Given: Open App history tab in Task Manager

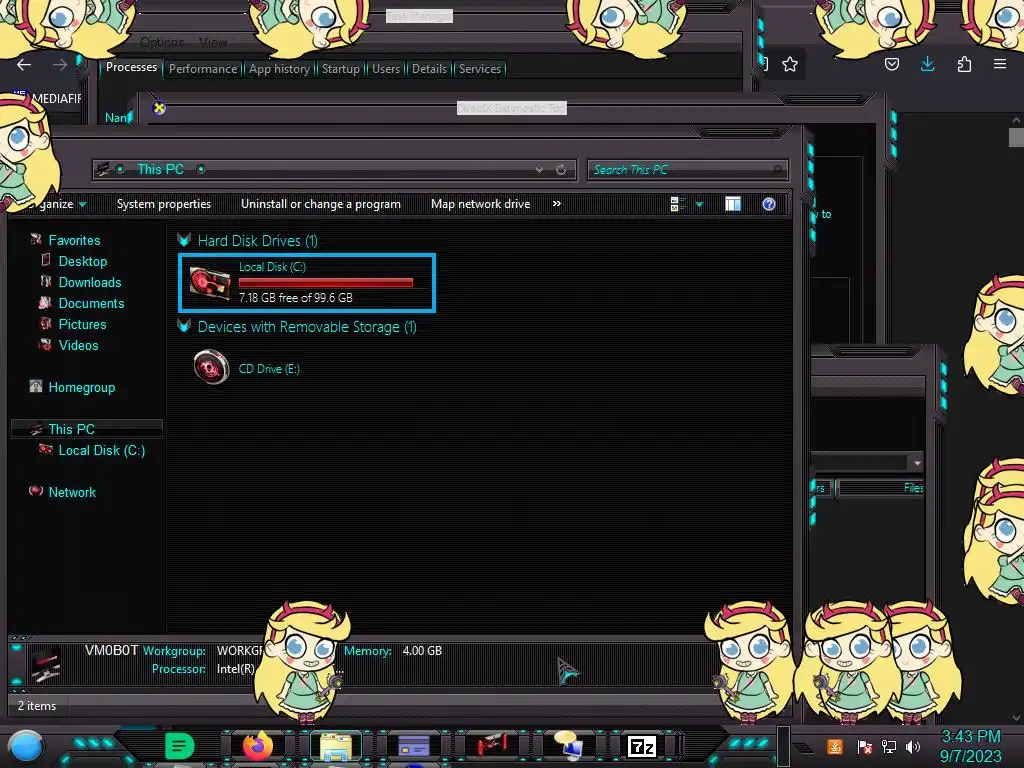Looking at the screenshot, I should (x=279, y=69).
